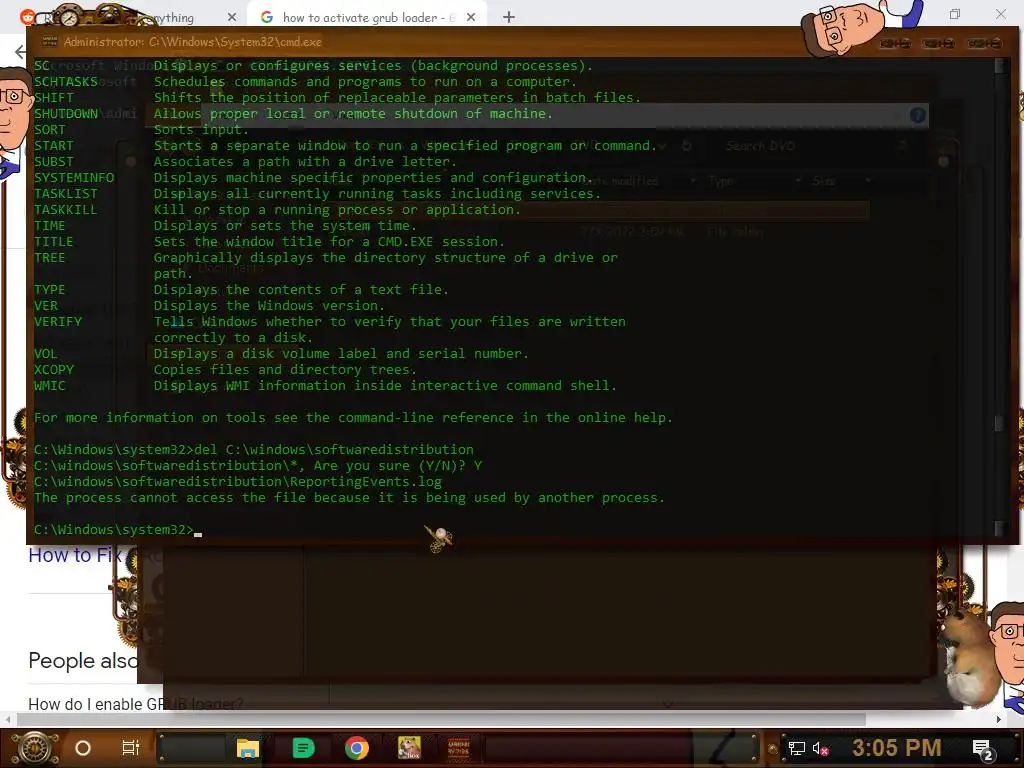Click the TASKLIST command row
This screenshot has height=768, width=1024.
pos(317,194)
